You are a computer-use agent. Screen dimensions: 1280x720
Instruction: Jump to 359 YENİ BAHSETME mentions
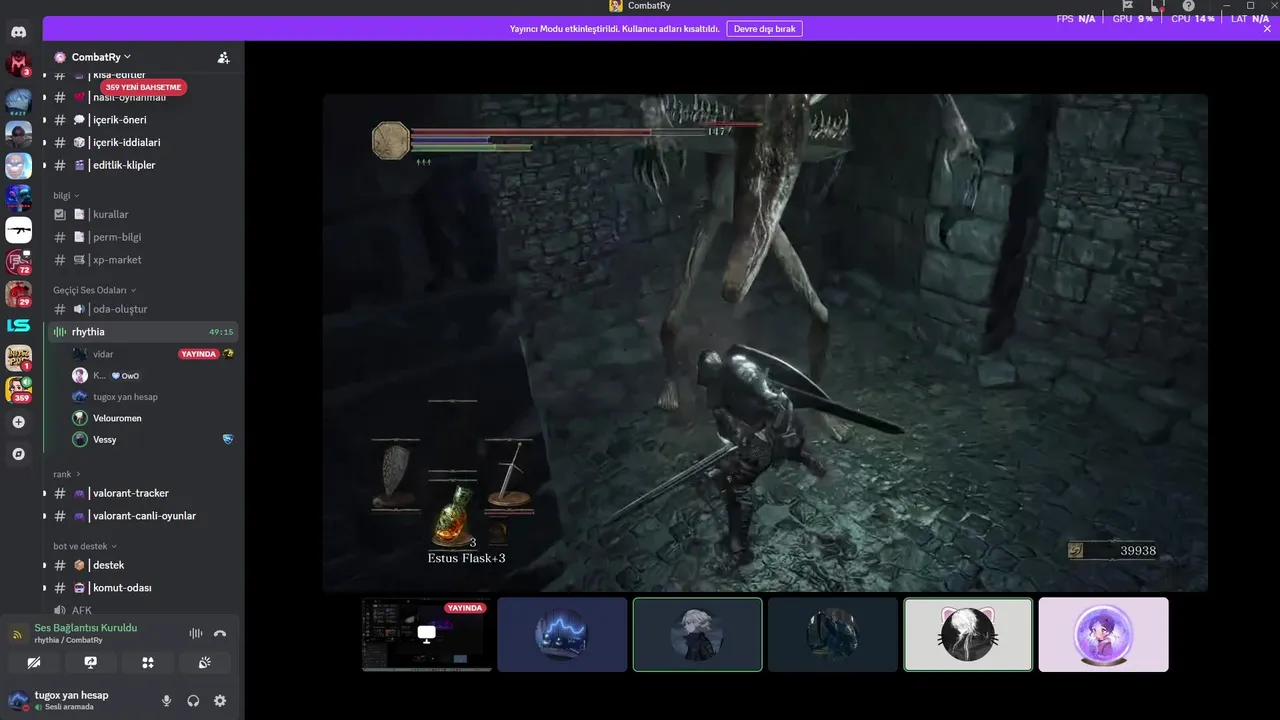pos(144,87)
